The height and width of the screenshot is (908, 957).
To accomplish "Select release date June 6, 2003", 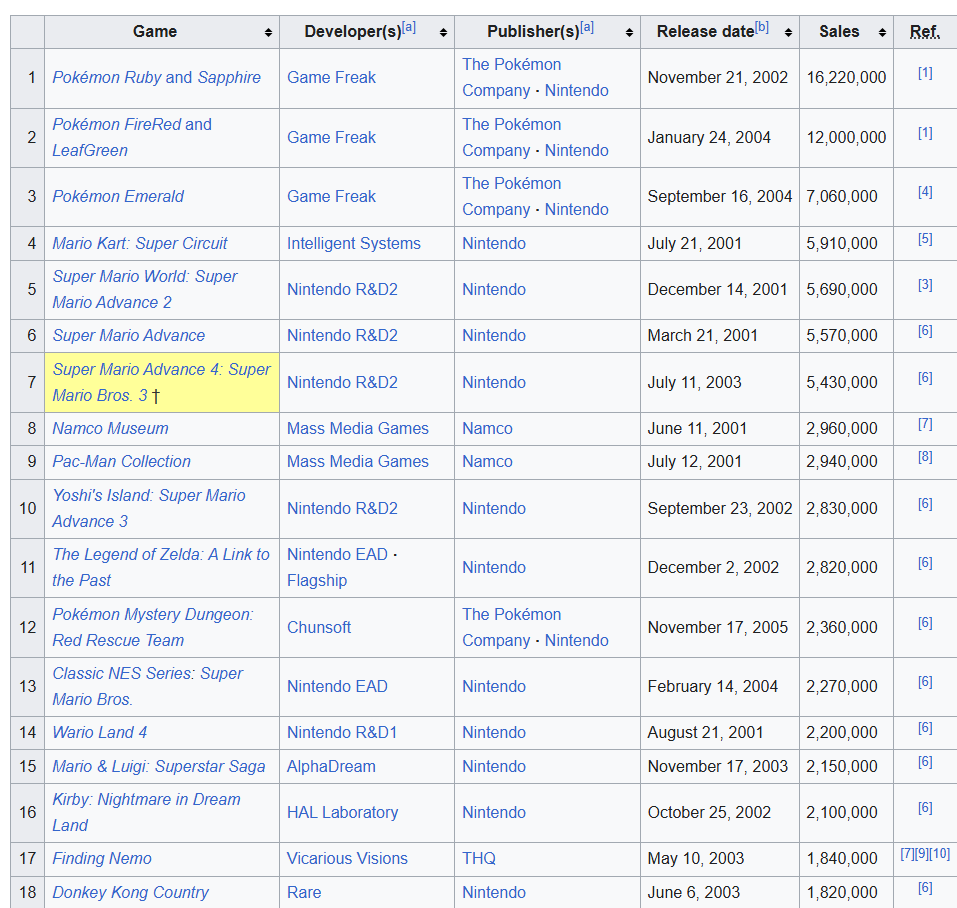I will coord(694,892).
